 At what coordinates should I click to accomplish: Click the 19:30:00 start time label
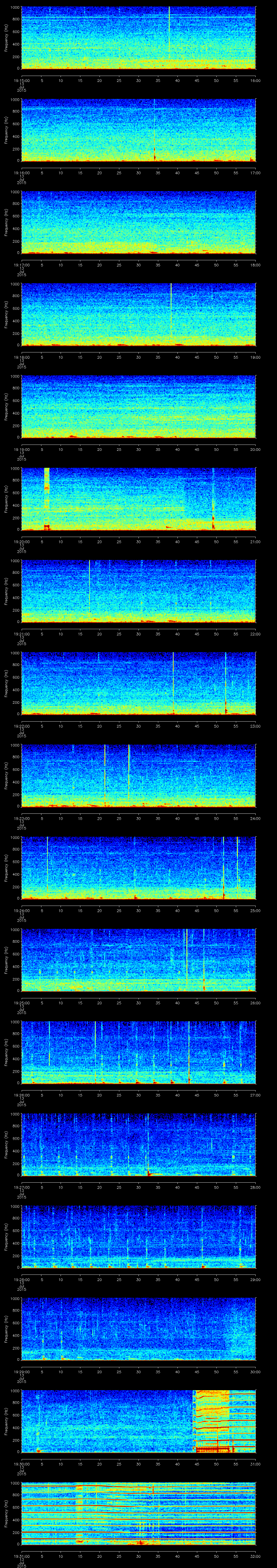pos(22,1464)
